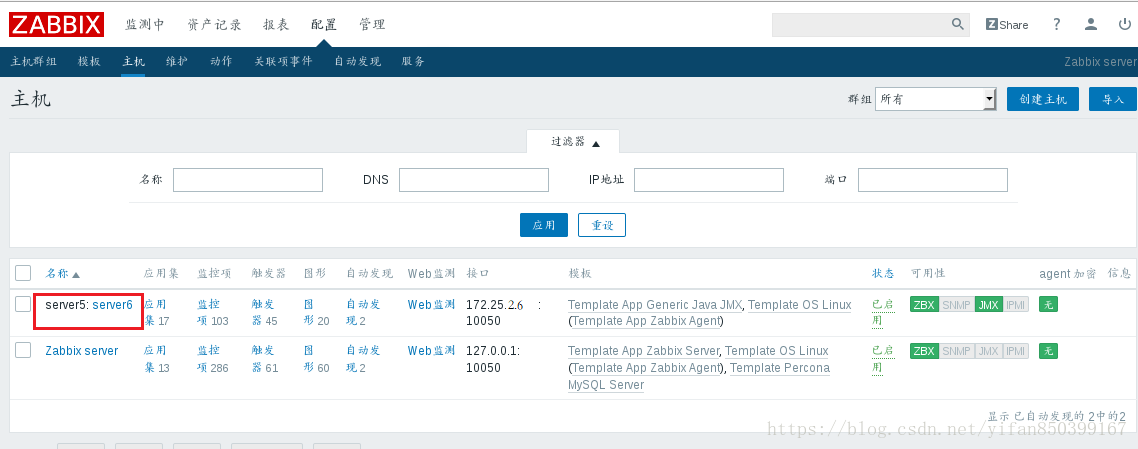Click the 创建主机 button
This screenshot has height=449, width=1138.
[x=1043, y=99]
